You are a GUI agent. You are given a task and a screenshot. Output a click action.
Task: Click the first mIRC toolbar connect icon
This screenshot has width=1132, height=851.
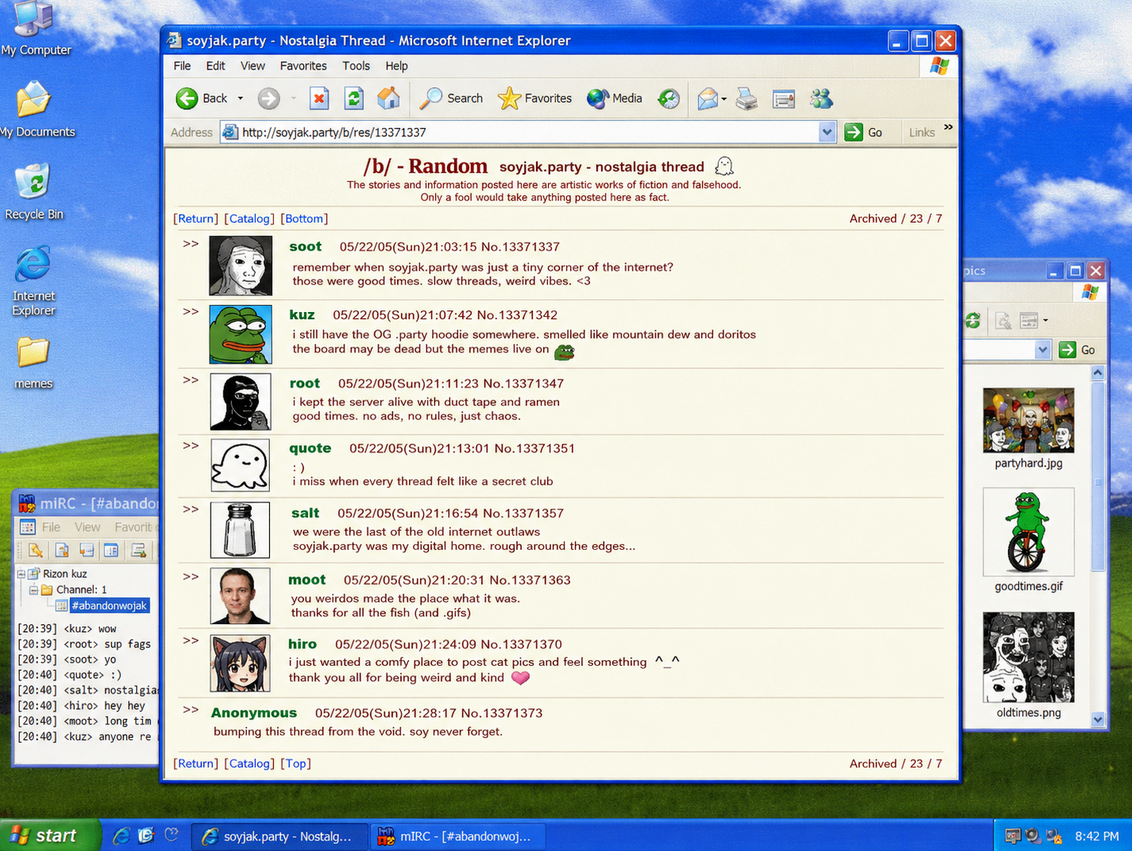point(35,551)
